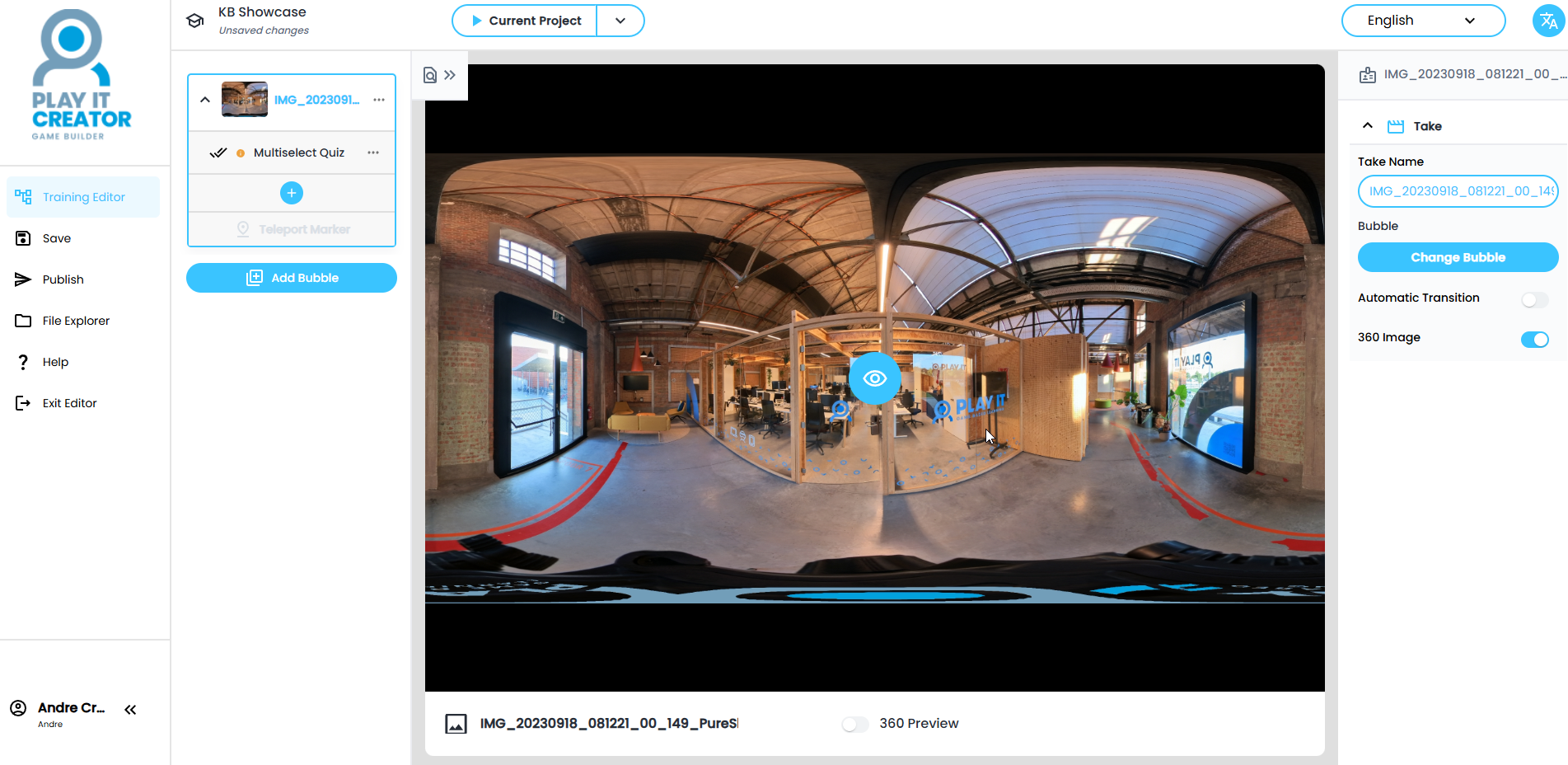Open the English language dropdown
Viewport: 1568px width, 765px height.
(x=1422, y=21)
